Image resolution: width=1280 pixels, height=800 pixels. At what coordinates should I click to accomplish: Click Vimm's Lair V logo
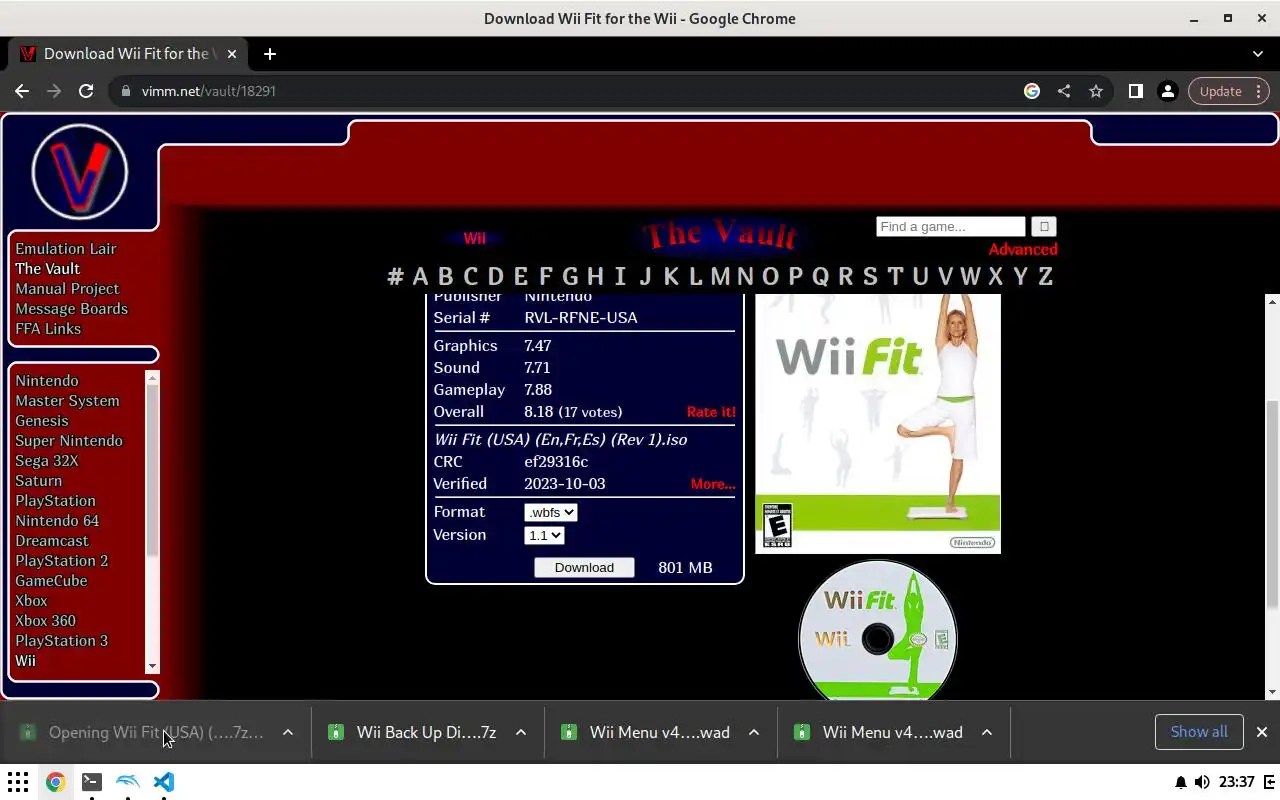(x=80, y=171)
